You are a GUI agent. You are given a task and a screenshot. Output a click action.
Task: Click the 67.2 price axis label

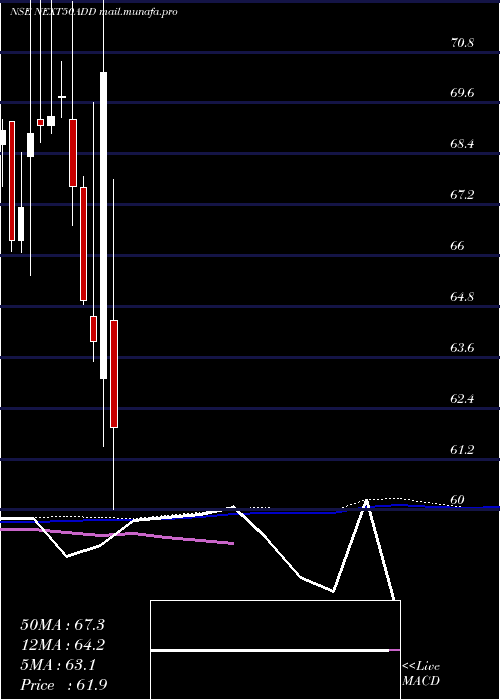click(462, 195)
